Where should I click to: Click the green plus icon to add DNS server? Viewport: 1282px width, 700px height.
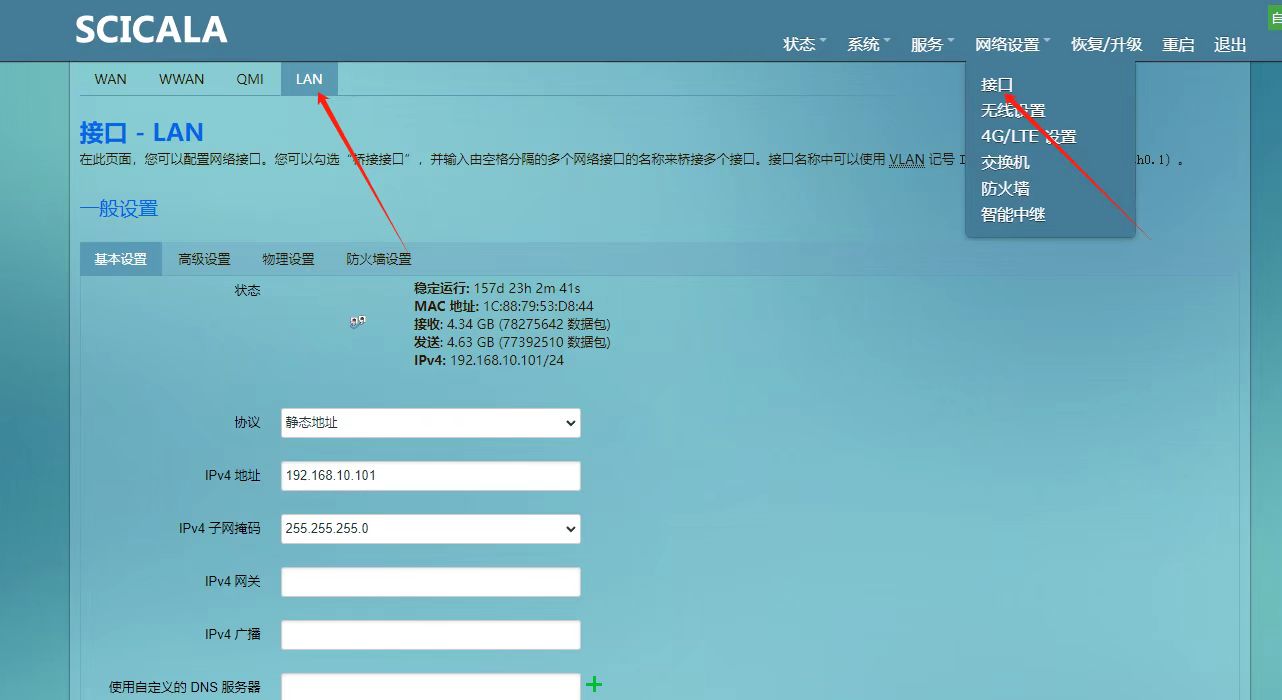[x=594, y=684]
